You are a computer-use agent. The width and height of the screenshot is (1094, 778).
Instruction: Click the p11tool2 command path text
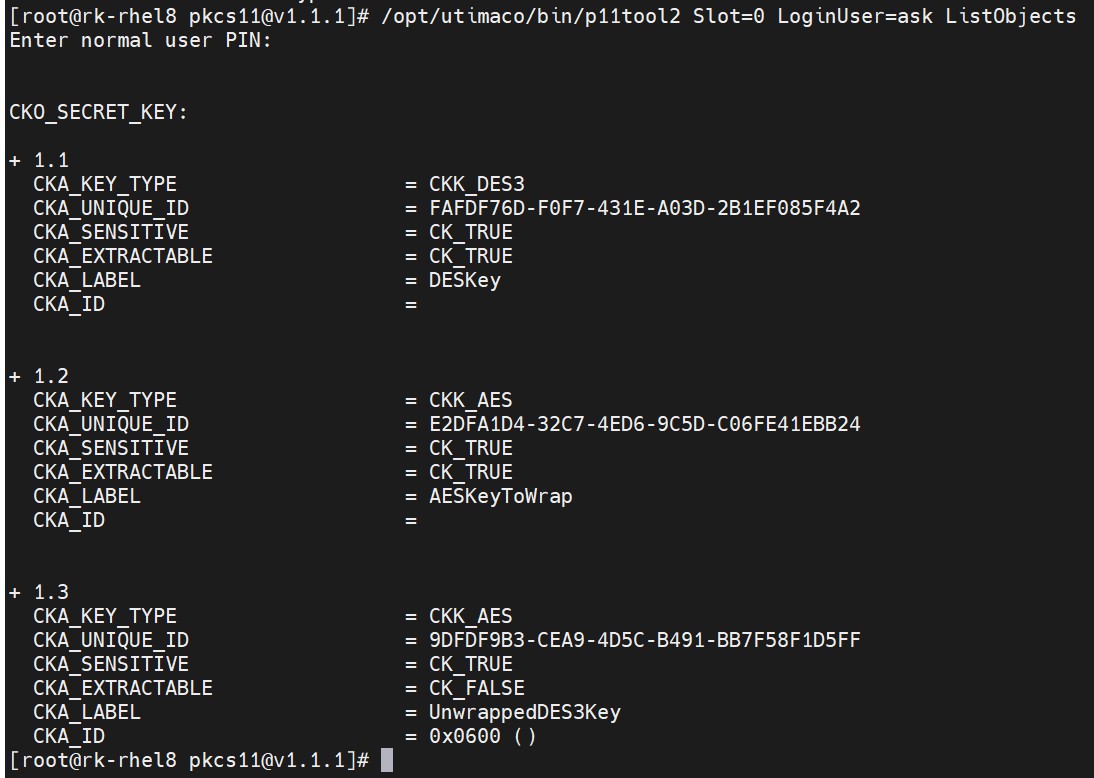click(x=530, y=16)
